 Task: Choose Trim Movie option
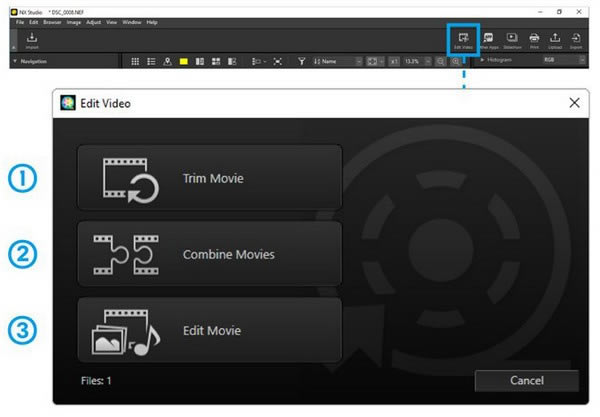209,179
